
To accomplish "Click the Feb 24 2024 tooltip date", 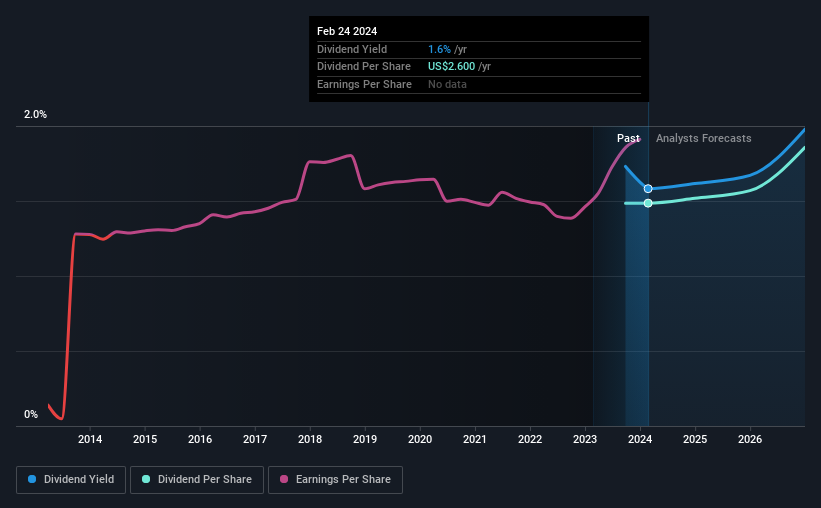I will point(347,31).
